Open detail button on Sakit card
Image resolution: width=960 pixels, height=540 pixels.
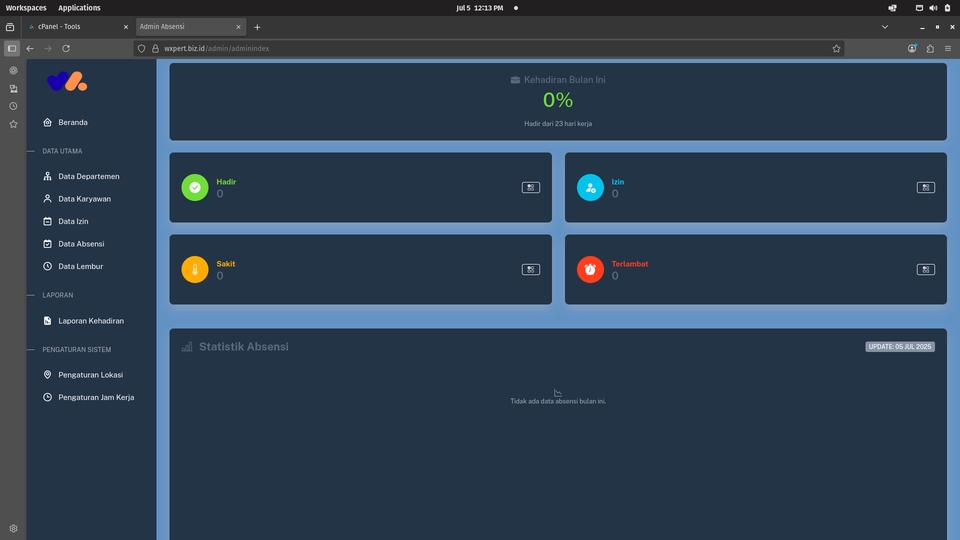click(x=531, y=269)
